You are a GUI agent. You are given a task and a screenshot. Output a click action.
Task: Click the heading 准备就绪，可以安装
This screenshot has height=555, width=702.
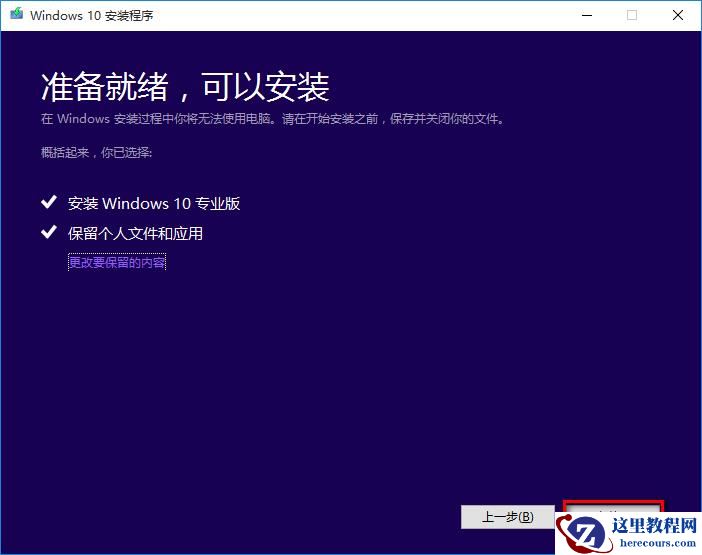point(185,86)
